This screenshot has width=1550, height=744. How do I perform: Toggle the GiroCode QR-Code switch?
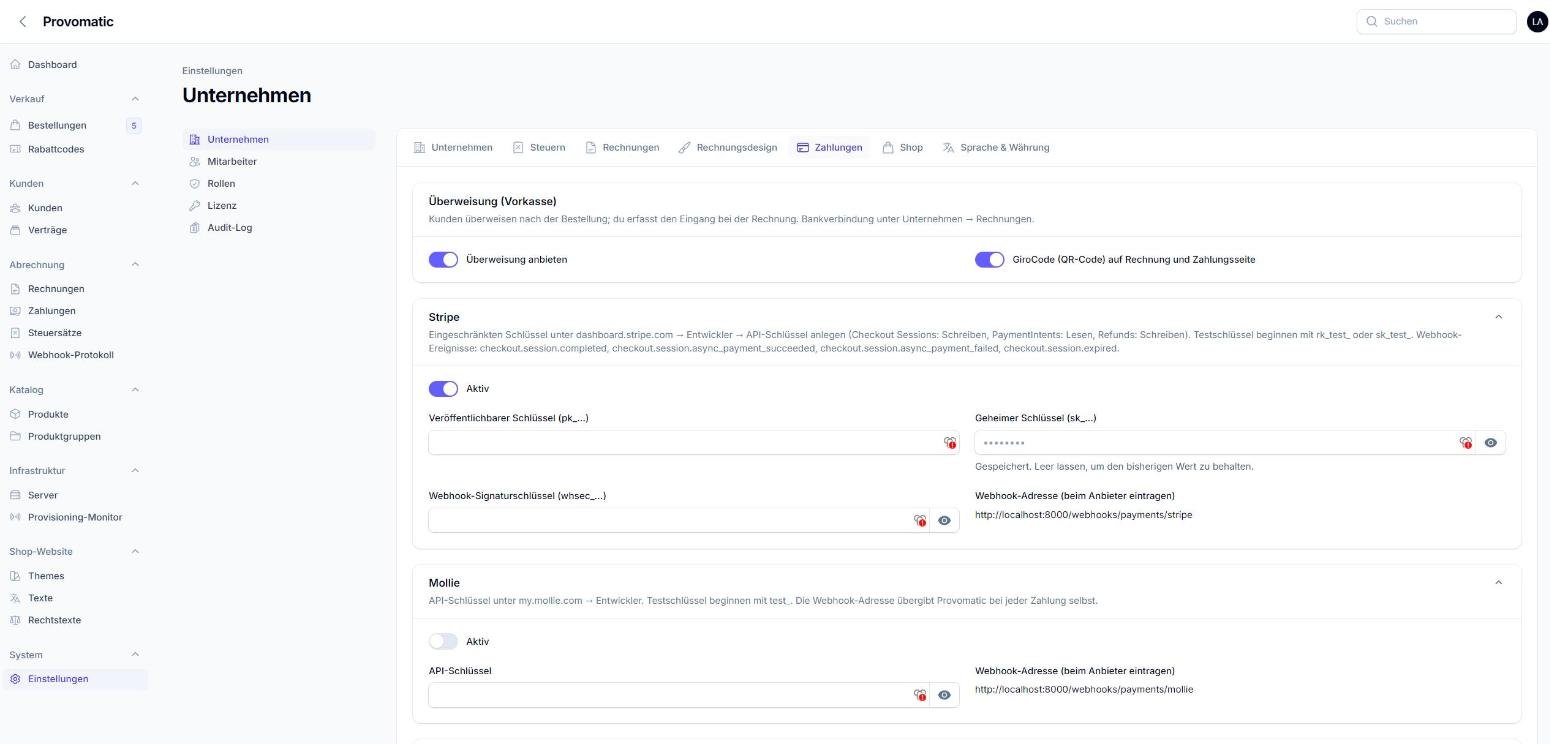pyautogui.click(x=989, y=260)
